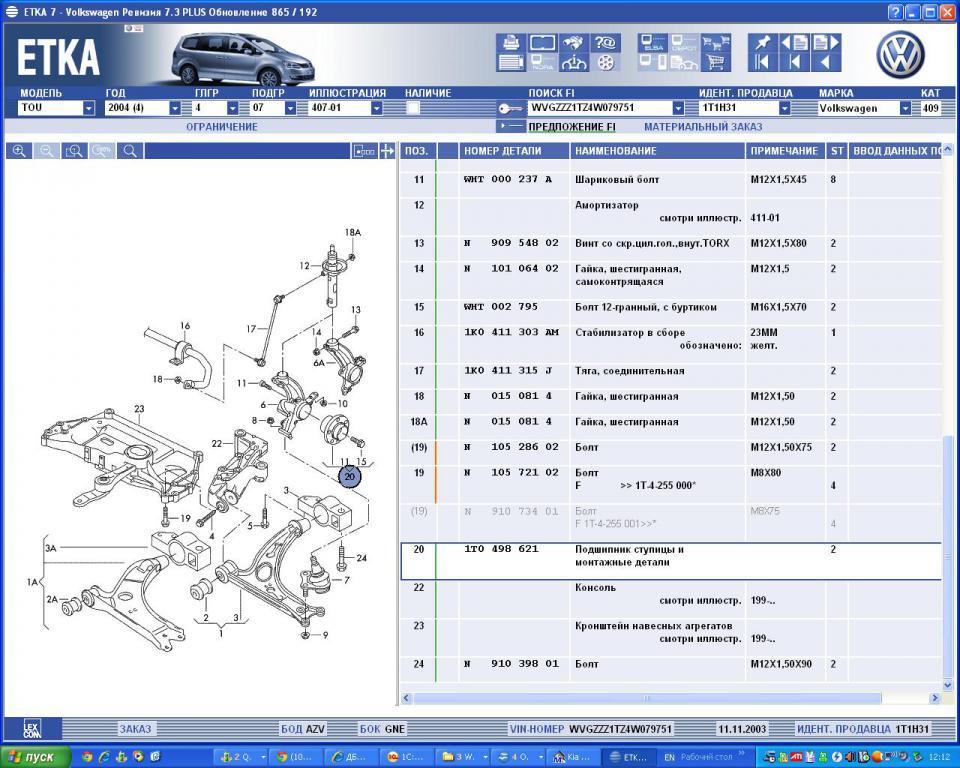The image size is (960, 768).
Task: Click the scroll-up arrow of parts list
Action: pyautogui.click(x=948, y=149)
